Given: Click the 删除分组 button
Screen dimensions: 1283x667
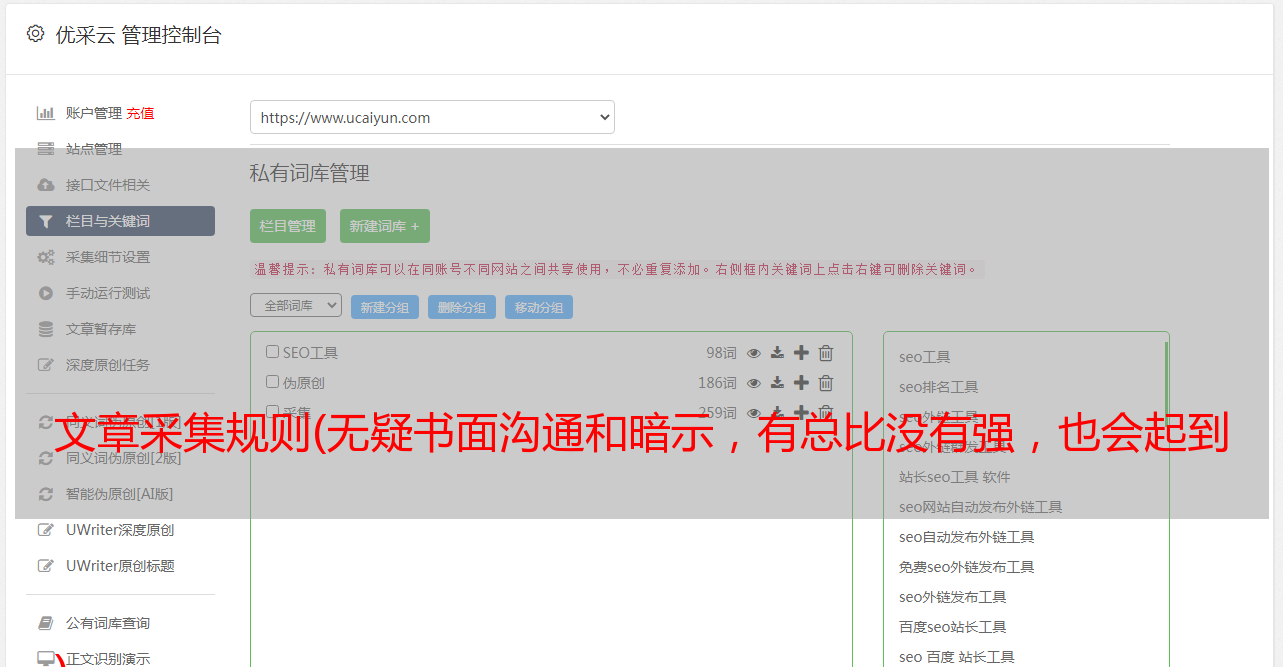Looking at the screenshot, I should [462, 307].
